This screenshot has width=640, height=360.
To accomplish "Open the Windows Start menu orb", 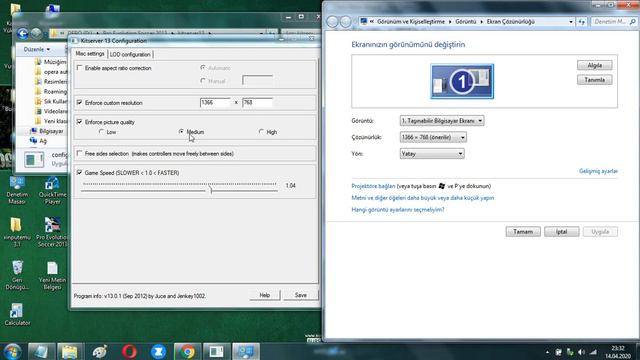I will (13, 351).
